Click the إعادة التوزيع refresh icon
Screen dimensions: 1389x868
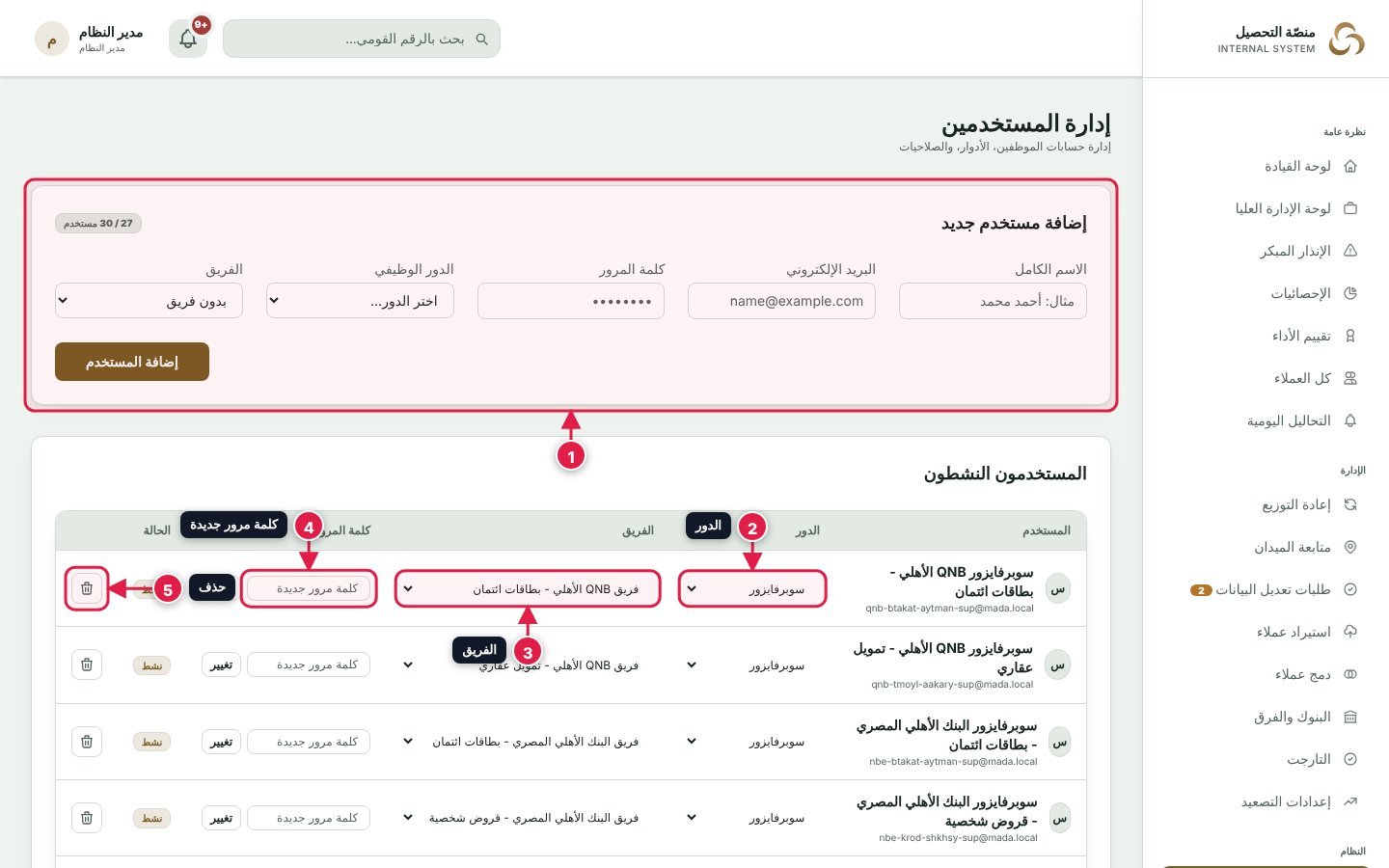point(1350,504)
